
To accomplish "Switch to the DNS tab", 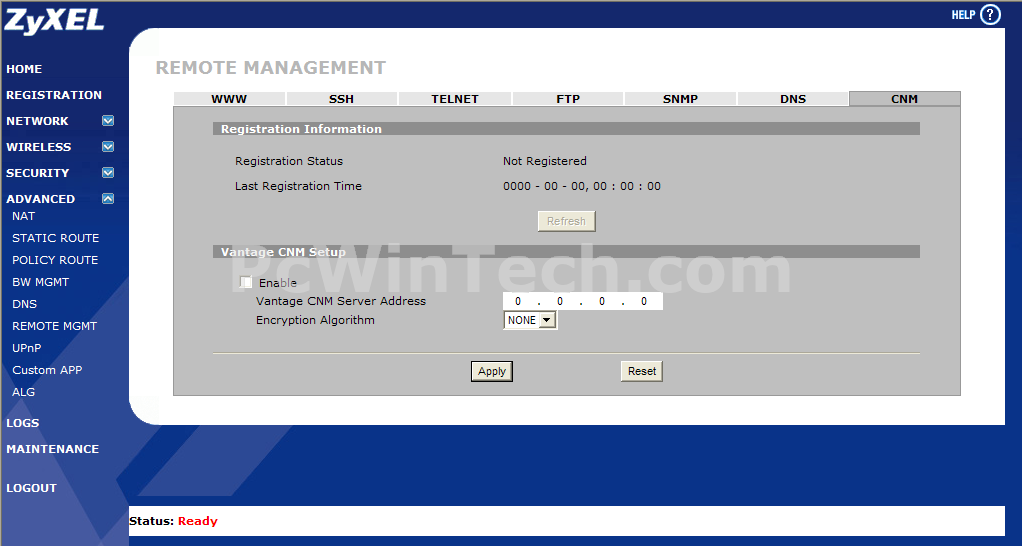I will pos(793,98).
